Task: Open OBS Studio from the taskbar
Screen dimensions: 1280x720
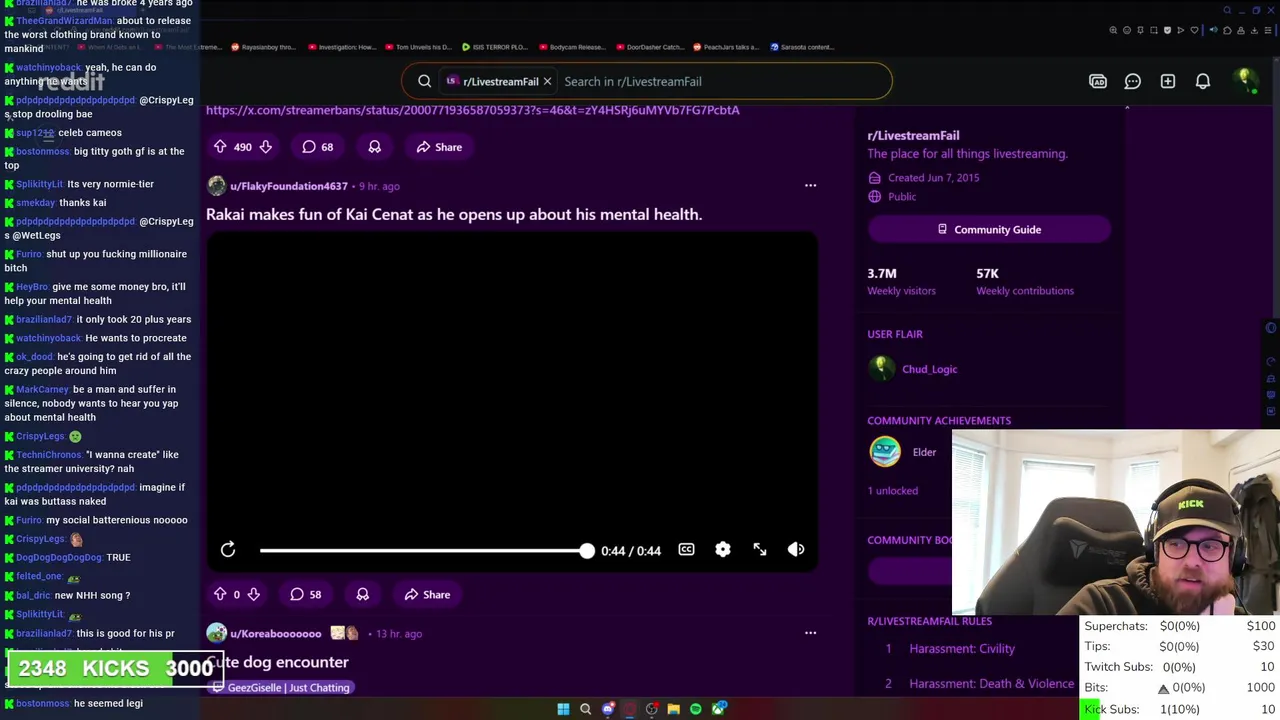Action: (652, 709)
